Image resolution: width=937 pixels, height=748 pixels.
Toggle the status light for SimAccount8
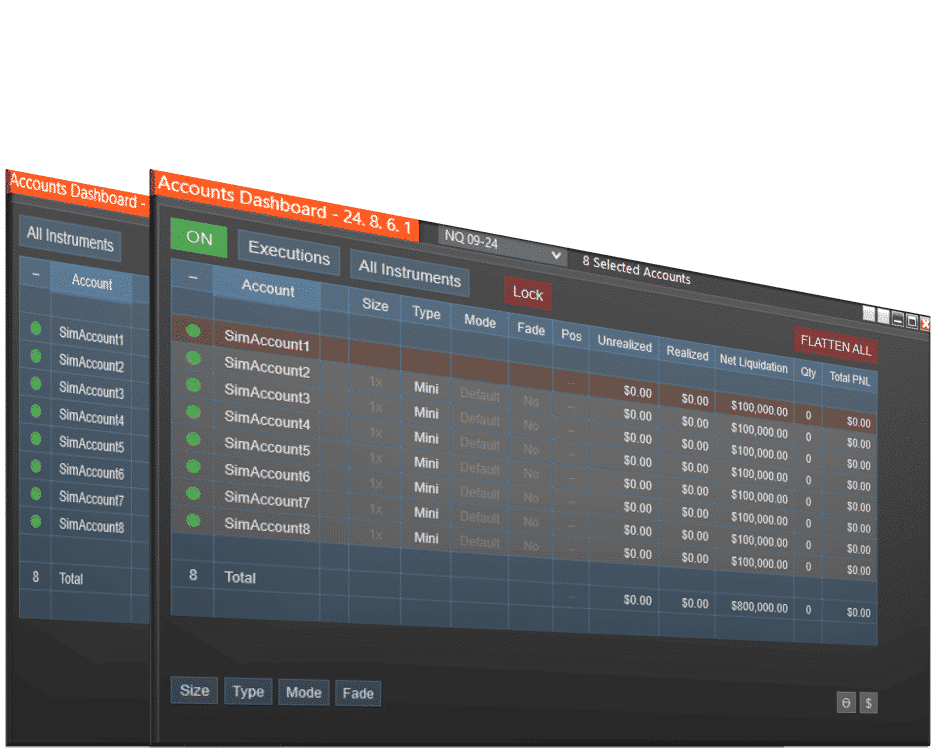click(x=194, y=520)
